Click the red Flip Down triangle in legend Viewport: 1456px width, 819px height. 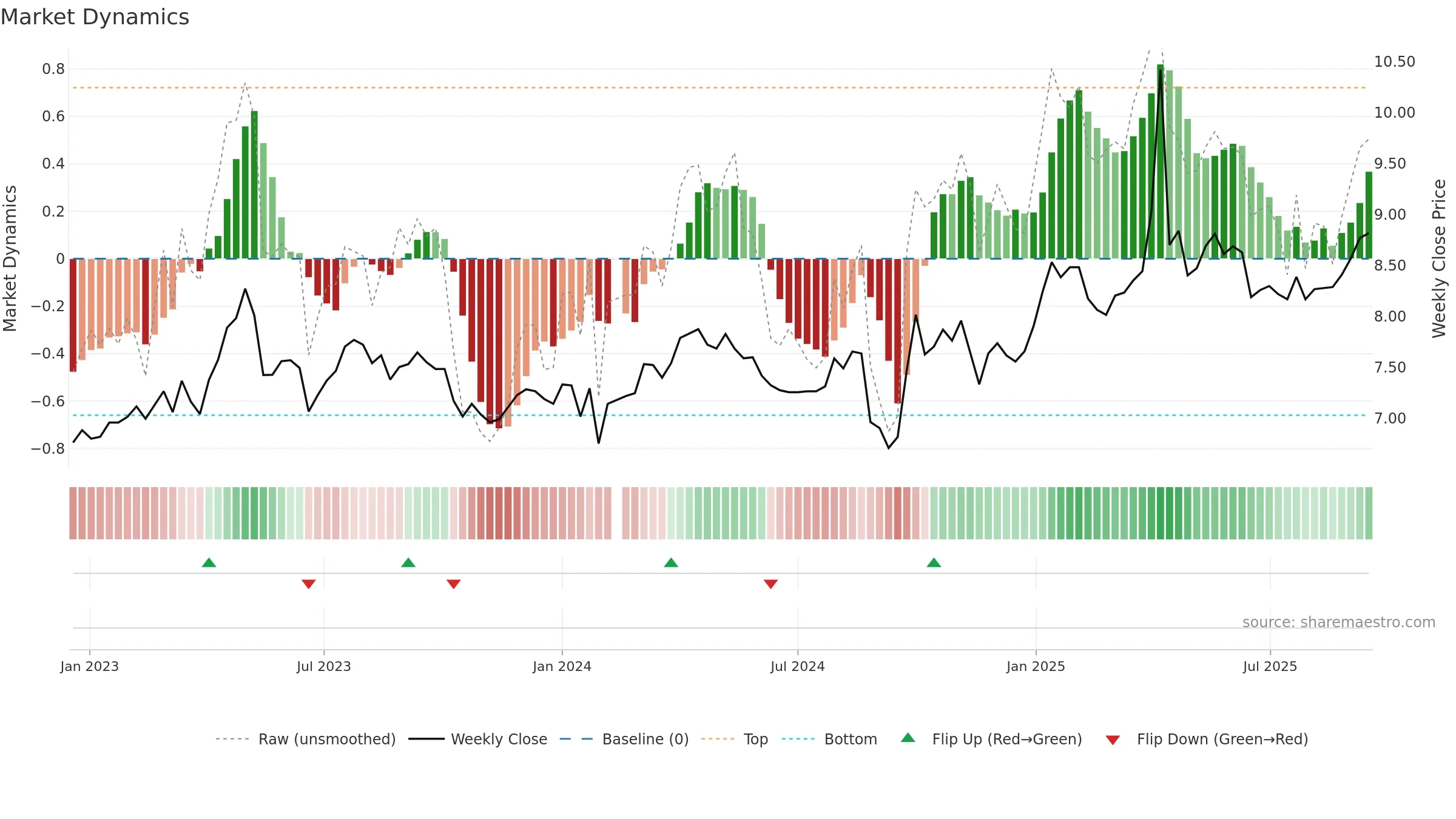coord(1113,740)
